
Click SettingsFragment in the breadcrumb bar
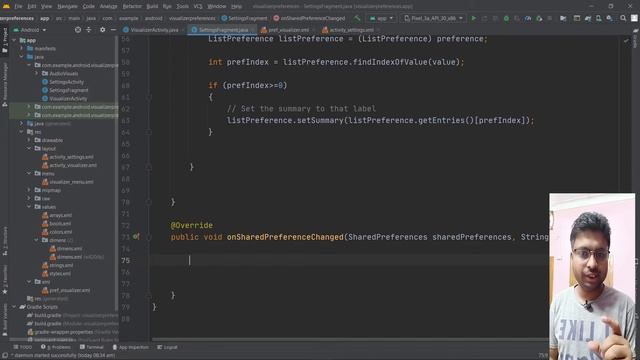point(244,18)
